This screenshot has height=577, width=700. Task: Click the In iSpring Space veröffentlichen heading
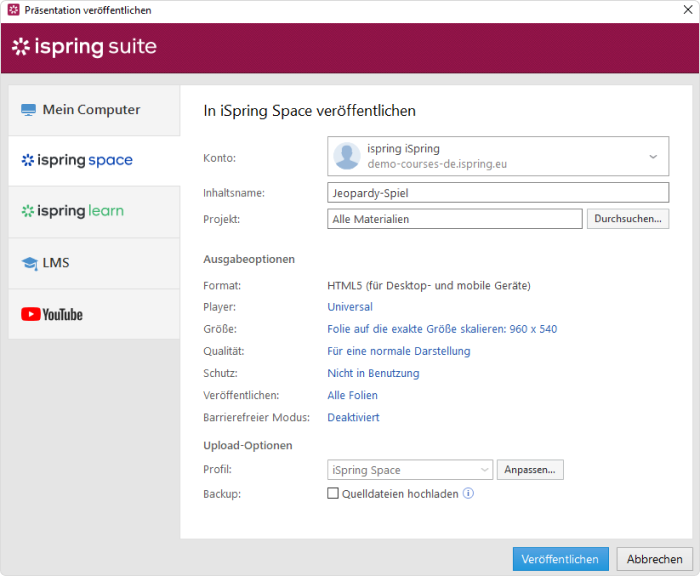click(x=309, y=111)
